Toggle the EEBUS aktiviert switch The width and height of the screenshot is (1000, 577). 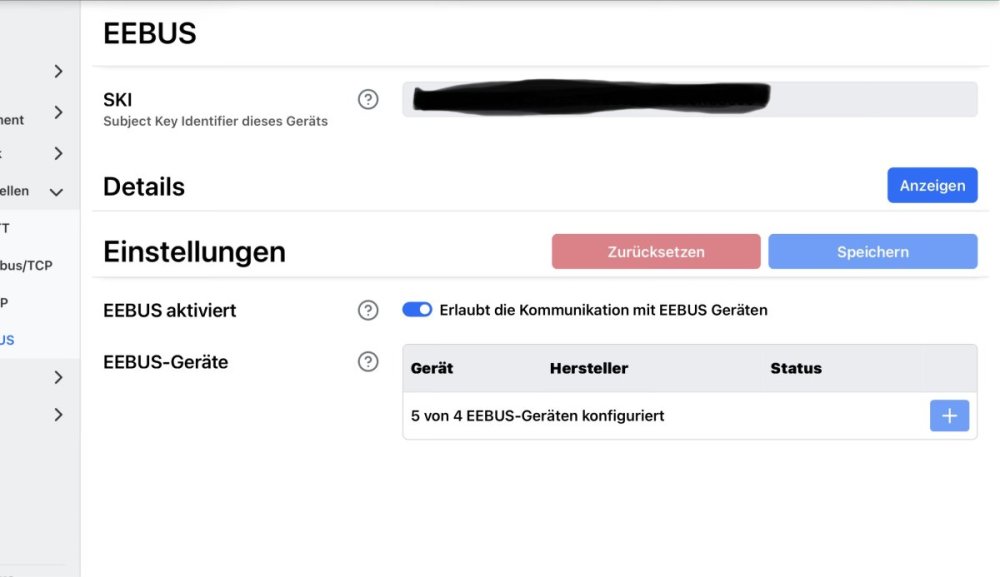point(417,310)
